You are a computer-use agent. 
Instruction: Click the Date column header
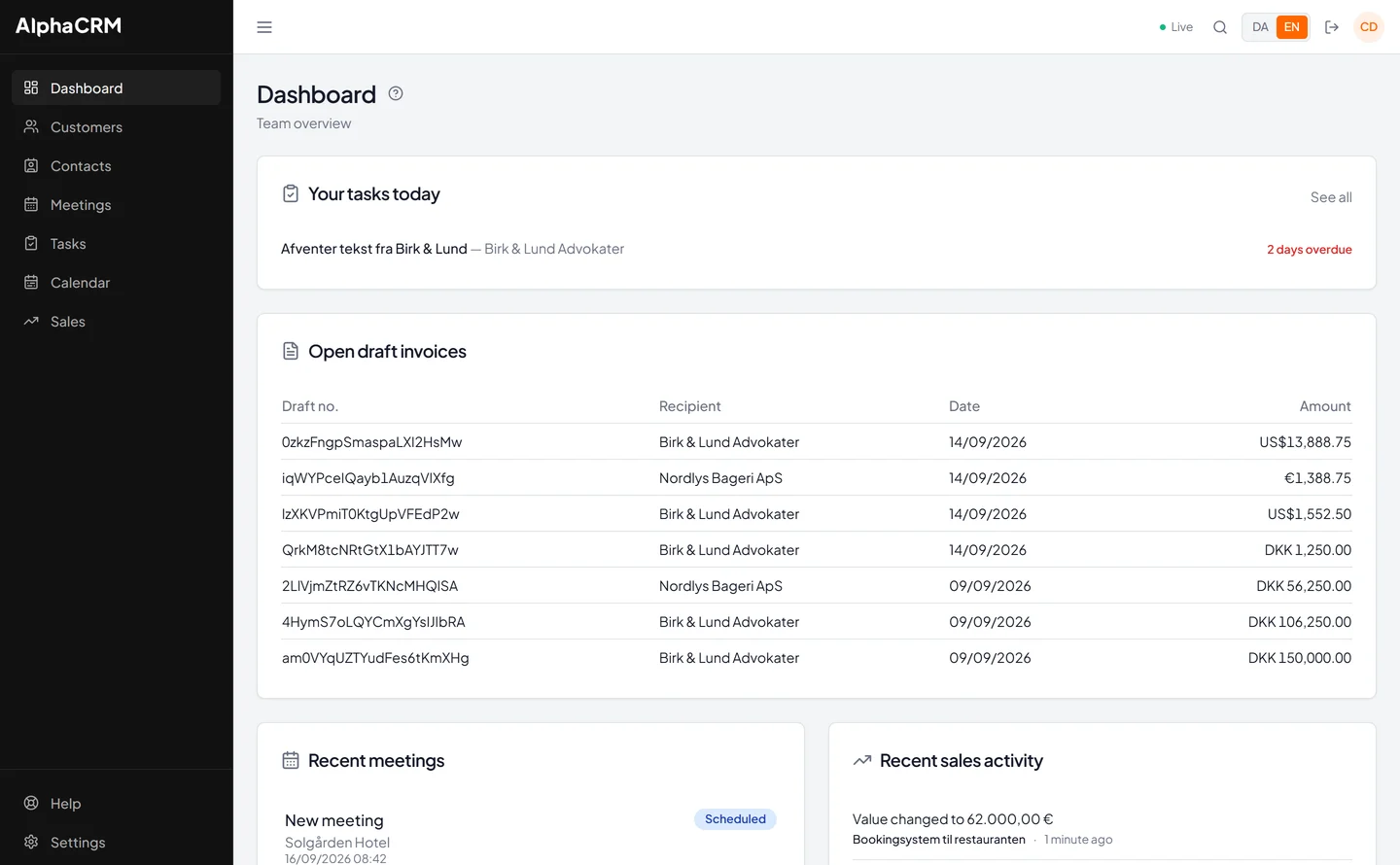point(964,406)
